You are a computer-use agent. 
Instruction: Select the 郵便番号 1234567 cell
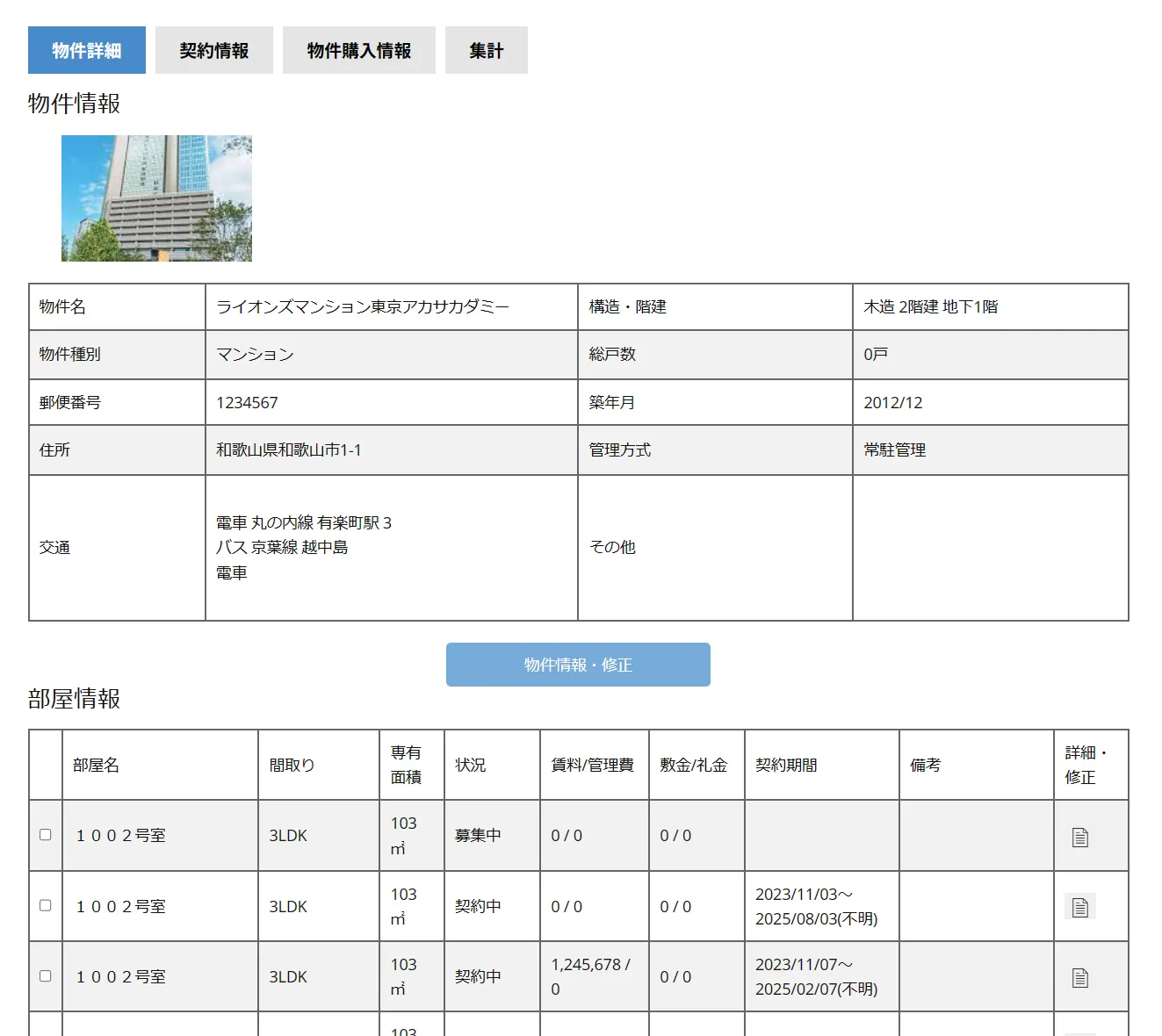[x=247, y=402]
